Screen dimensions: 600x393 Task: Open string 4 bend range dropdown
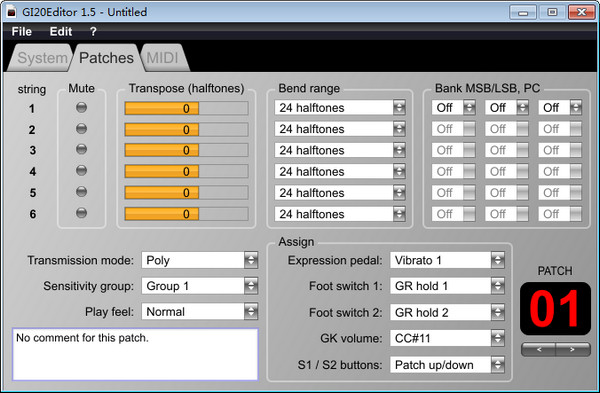[340, 171]
